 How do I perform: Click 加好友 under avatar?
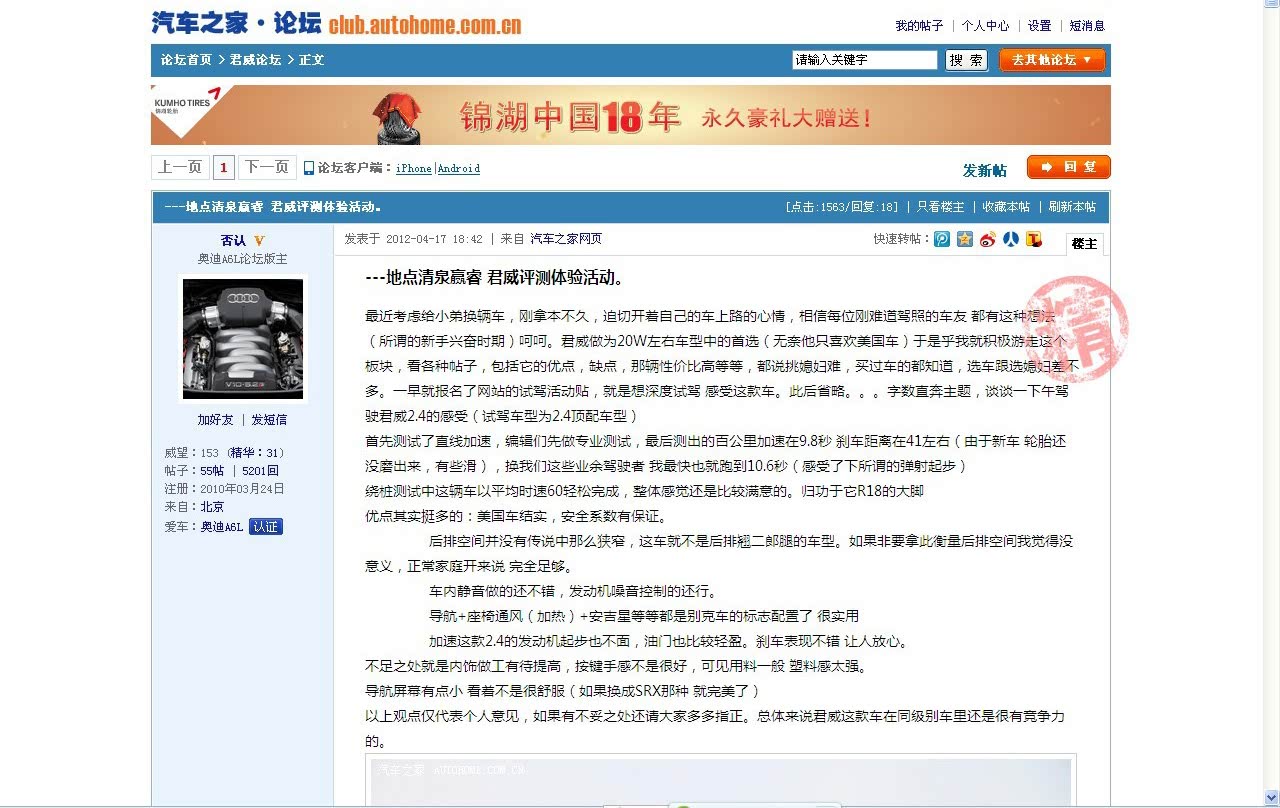click(215, 420)
